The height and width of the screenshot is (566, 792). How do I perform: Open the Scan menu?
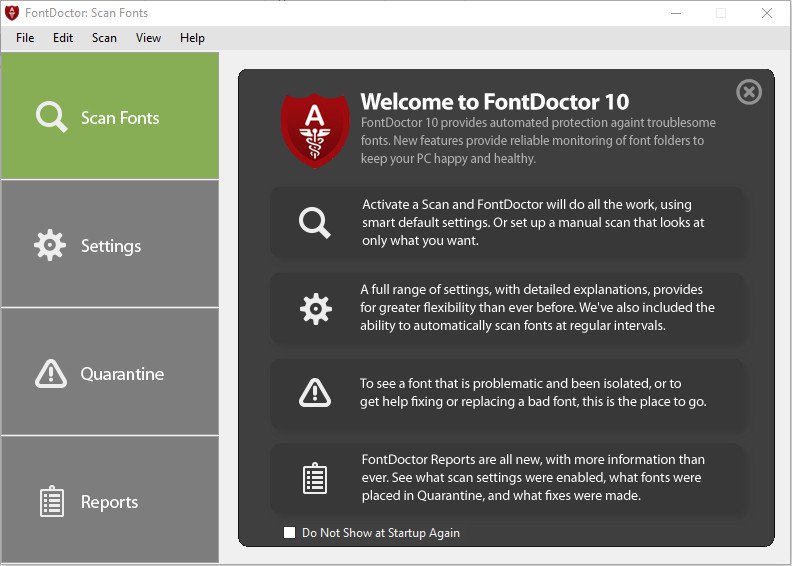(x=104, y=38)
